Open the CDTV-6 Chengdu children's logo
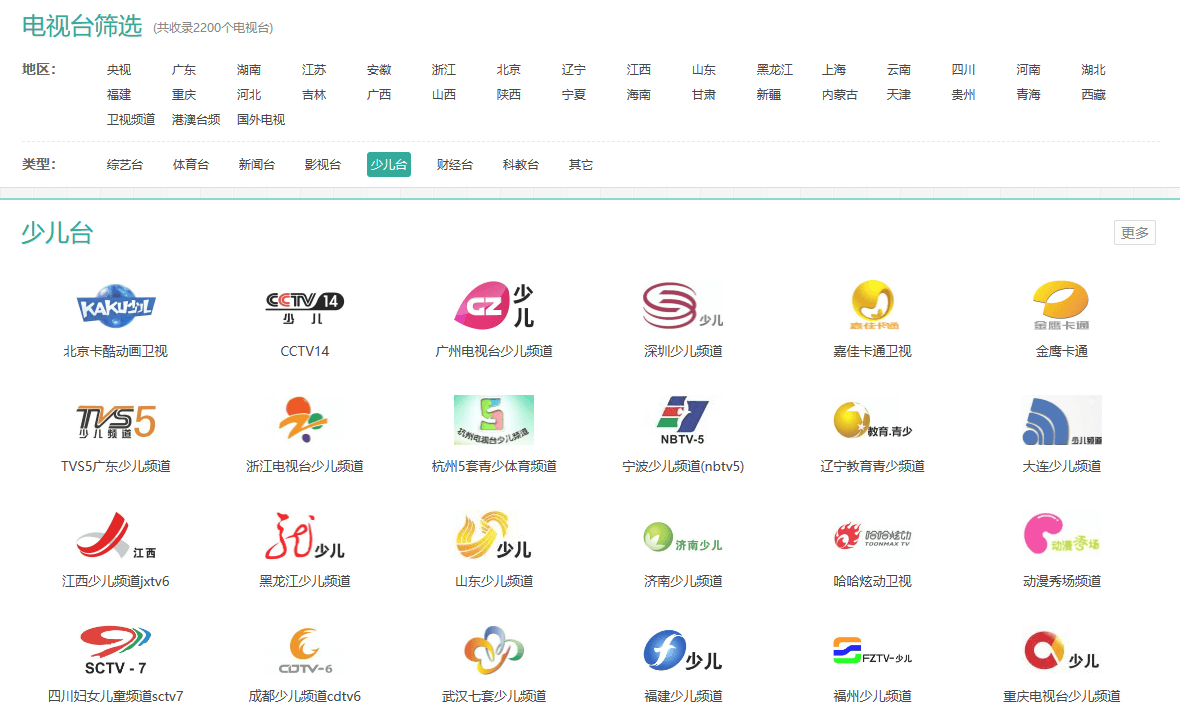This screenshot has height=721, width=1180. tap(305, 651)
